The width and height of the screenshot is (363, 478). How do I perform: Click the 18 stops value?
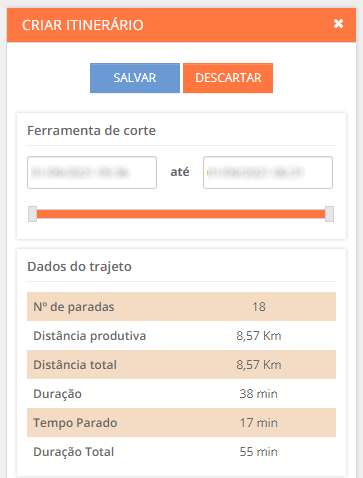pos(259,307)
